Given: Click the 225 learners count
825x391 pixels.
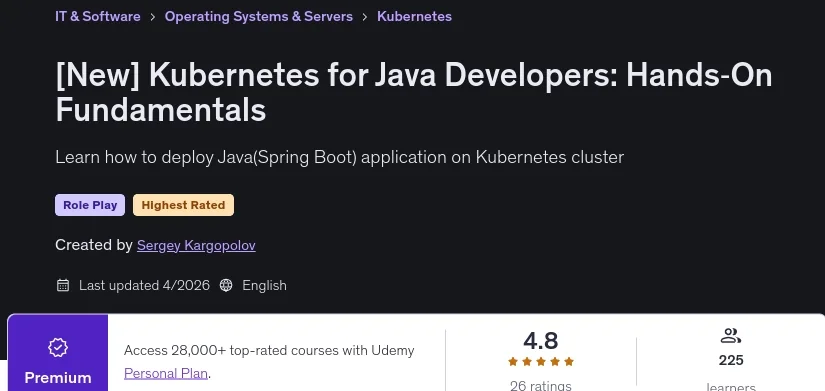Looking at the screenshot, I should (x=731, y=360).
